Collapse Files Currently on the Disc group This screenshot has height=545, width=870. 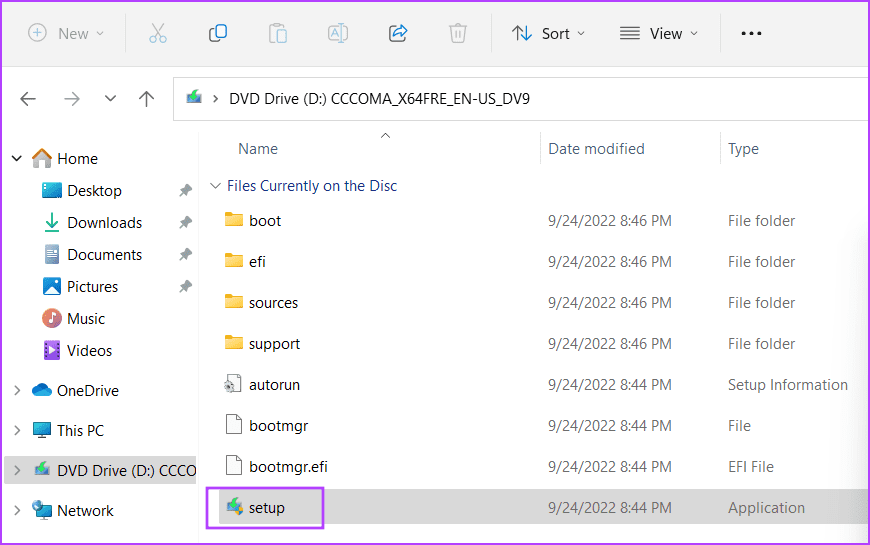215,186
